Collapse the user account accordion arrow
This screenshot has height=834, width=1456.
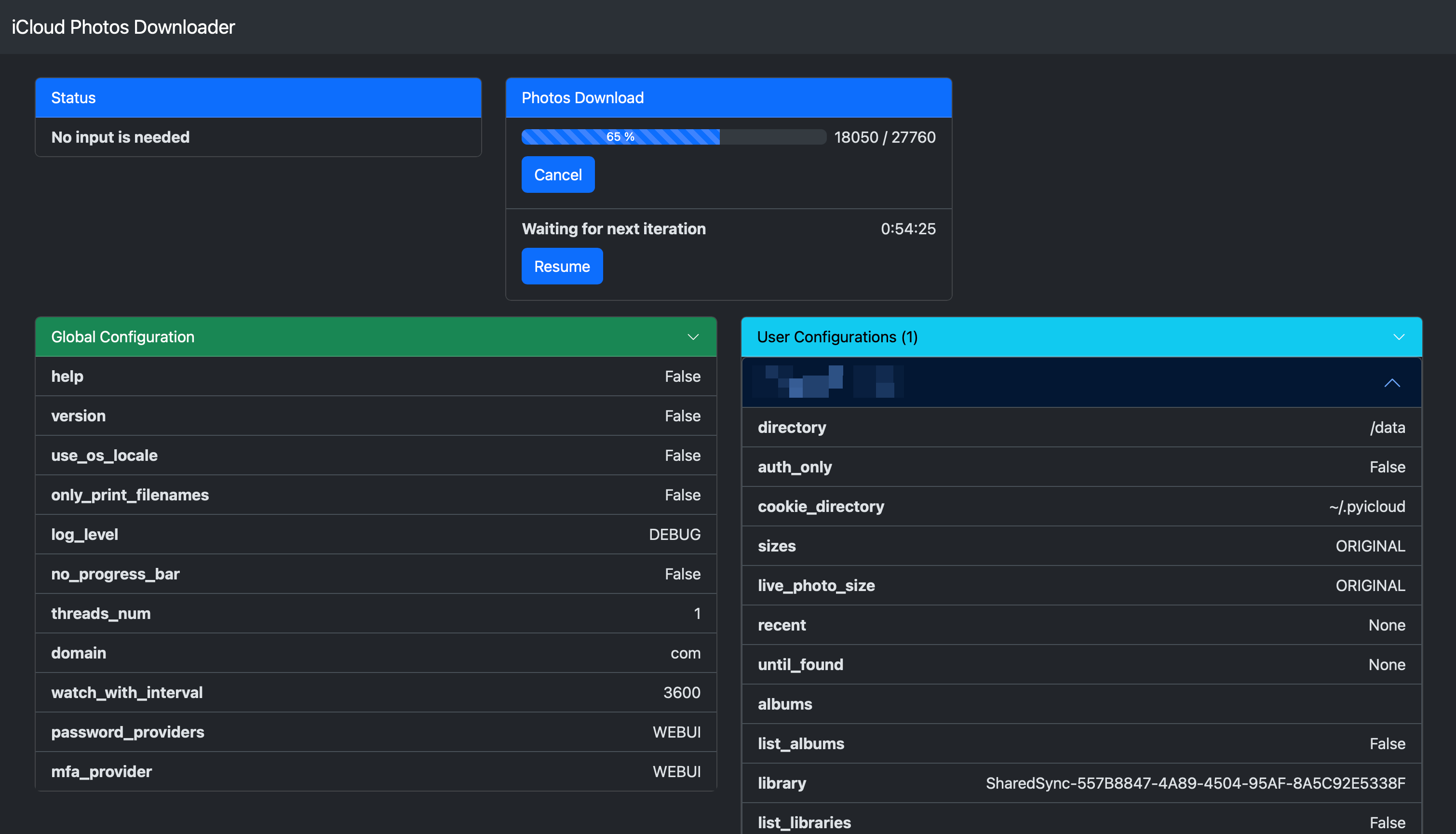1392,383
